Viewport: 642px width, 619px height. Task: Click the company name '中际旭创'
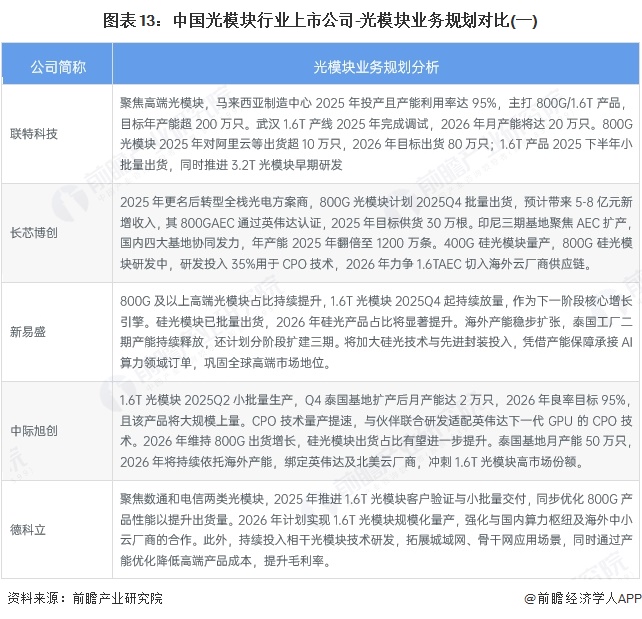pyautogui.click(x=34, y=431)
